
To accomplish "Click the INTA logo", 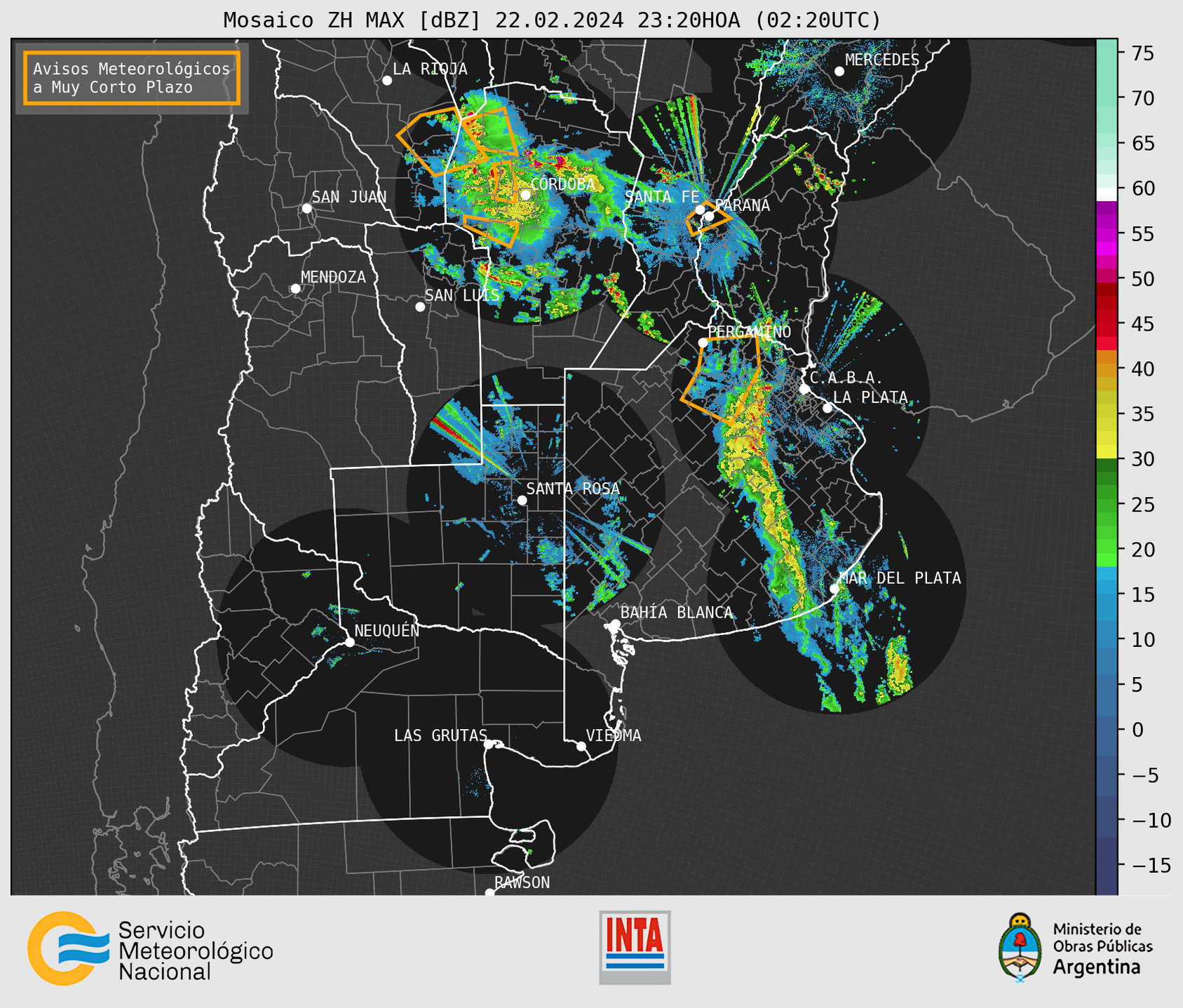I will pyautogui.click(x=635, y=947).
